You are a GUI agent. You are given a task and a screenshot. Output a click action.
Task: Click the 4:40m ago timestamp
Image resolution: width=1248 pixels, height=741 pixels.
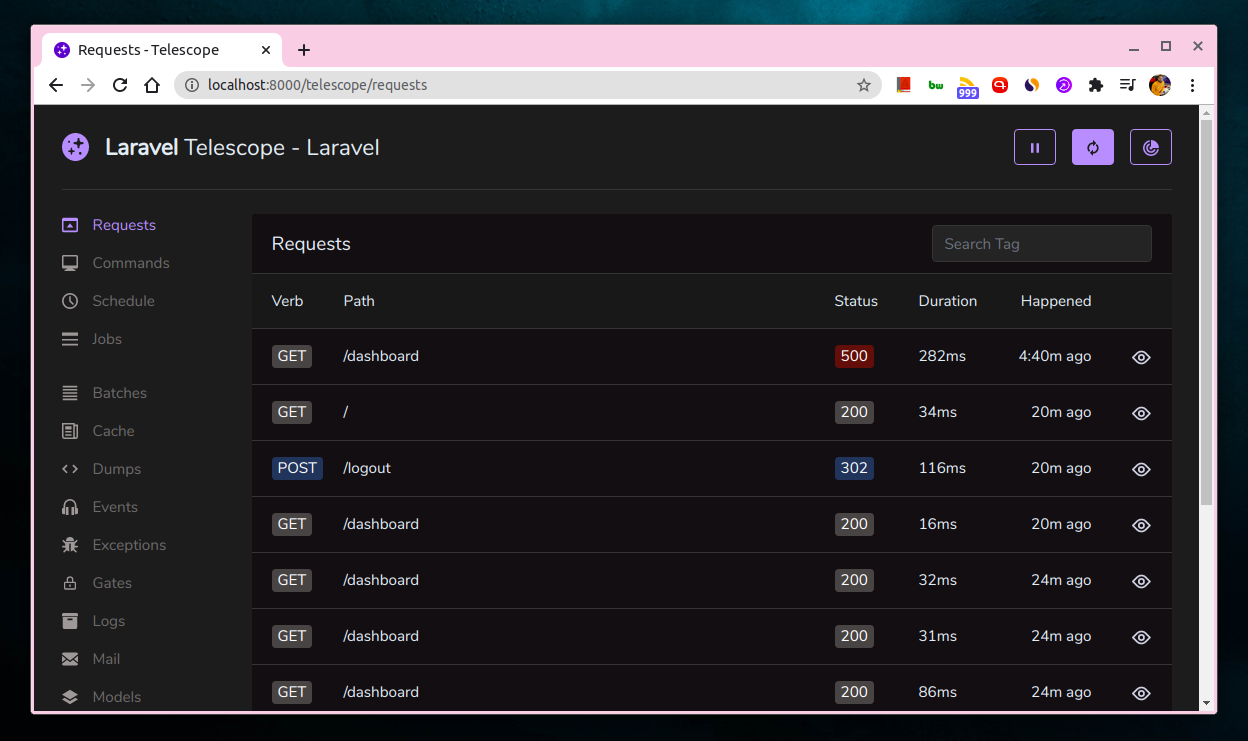pyautogui.click(x=1055, y=356)
